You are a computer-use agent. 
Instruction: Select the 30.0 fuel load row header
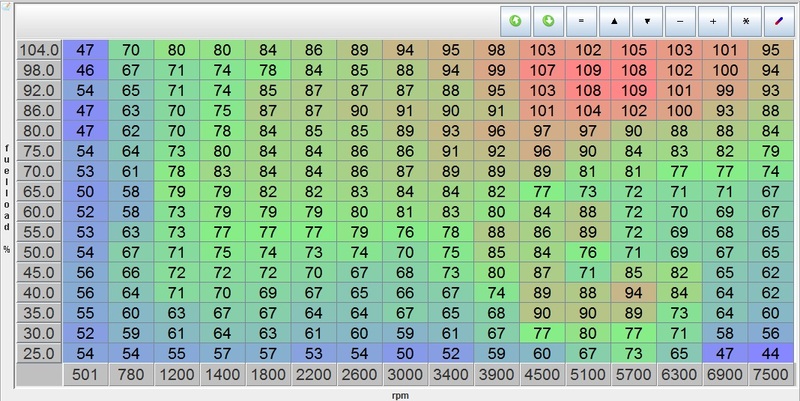[39, 333]
